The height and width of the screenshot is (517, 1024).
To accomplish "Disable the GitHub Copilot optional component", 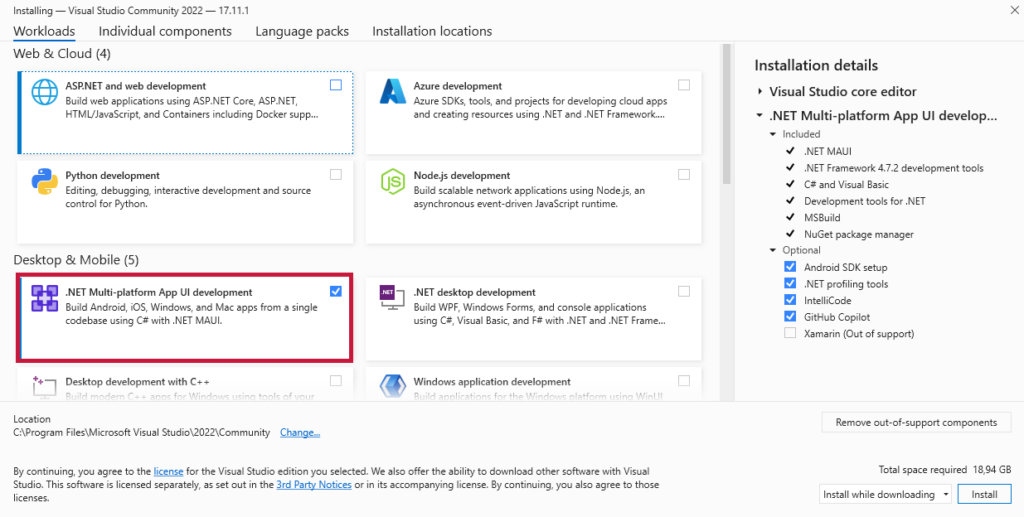I will point(791,317).
